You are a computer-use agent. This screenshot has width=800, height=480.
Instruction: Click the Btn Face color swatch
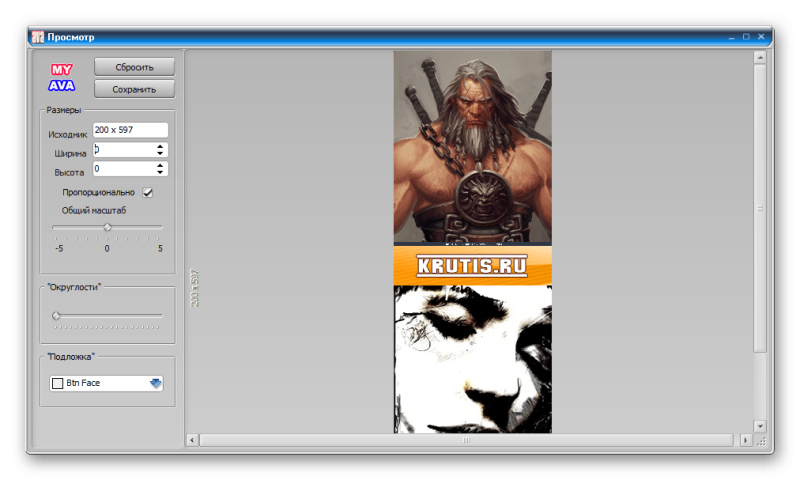click(58, 383)
